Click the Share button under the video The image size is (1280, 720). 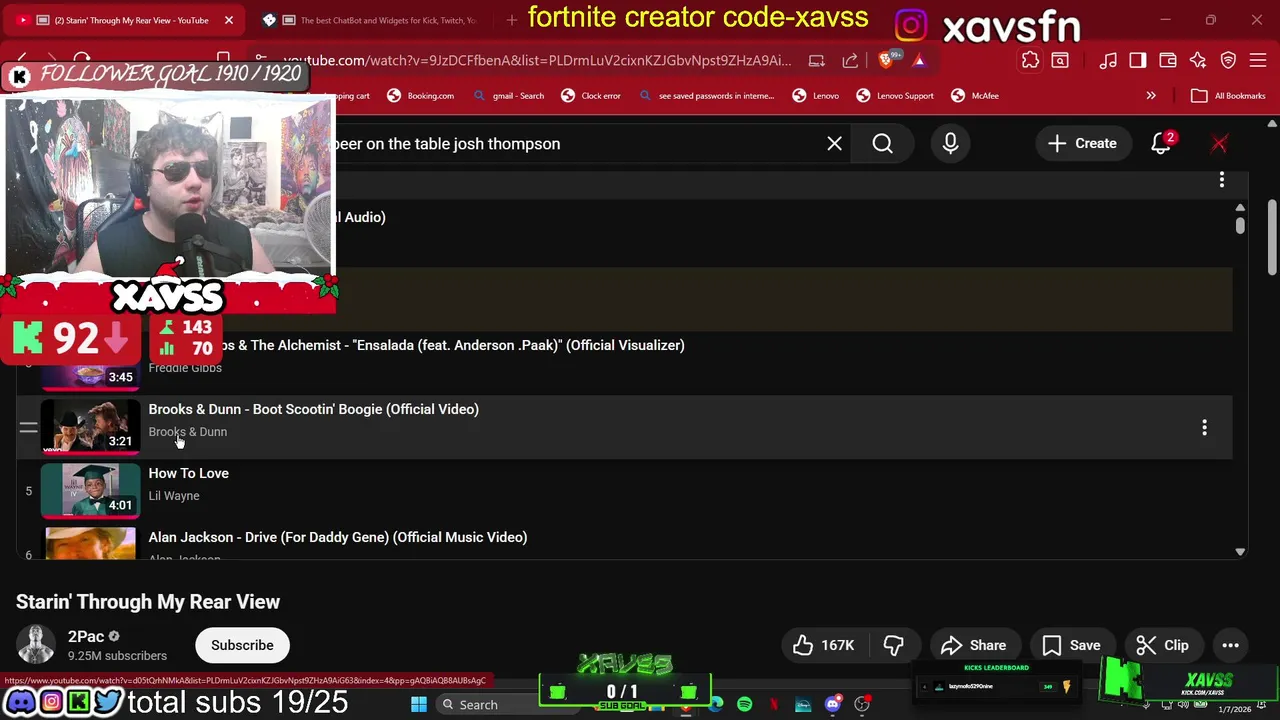[x=973, y=645]
